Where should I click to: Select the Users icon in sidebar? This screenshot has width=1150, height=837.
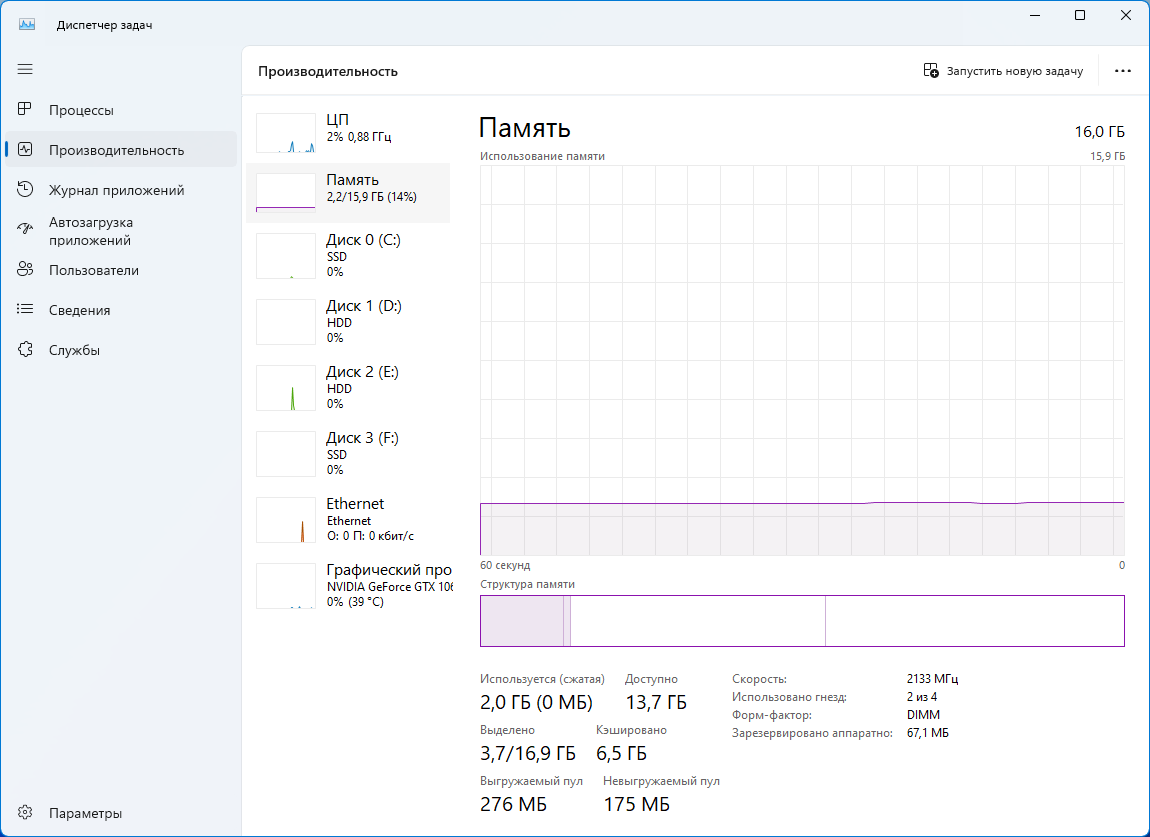[x=26, y=270]
